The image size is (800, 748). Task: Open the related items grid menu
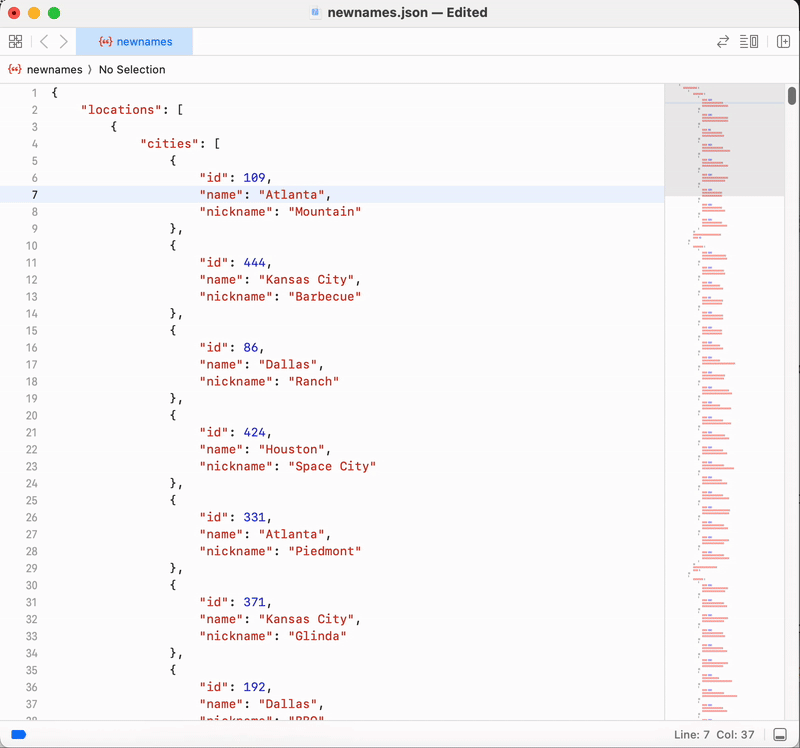tap(15, 42)
